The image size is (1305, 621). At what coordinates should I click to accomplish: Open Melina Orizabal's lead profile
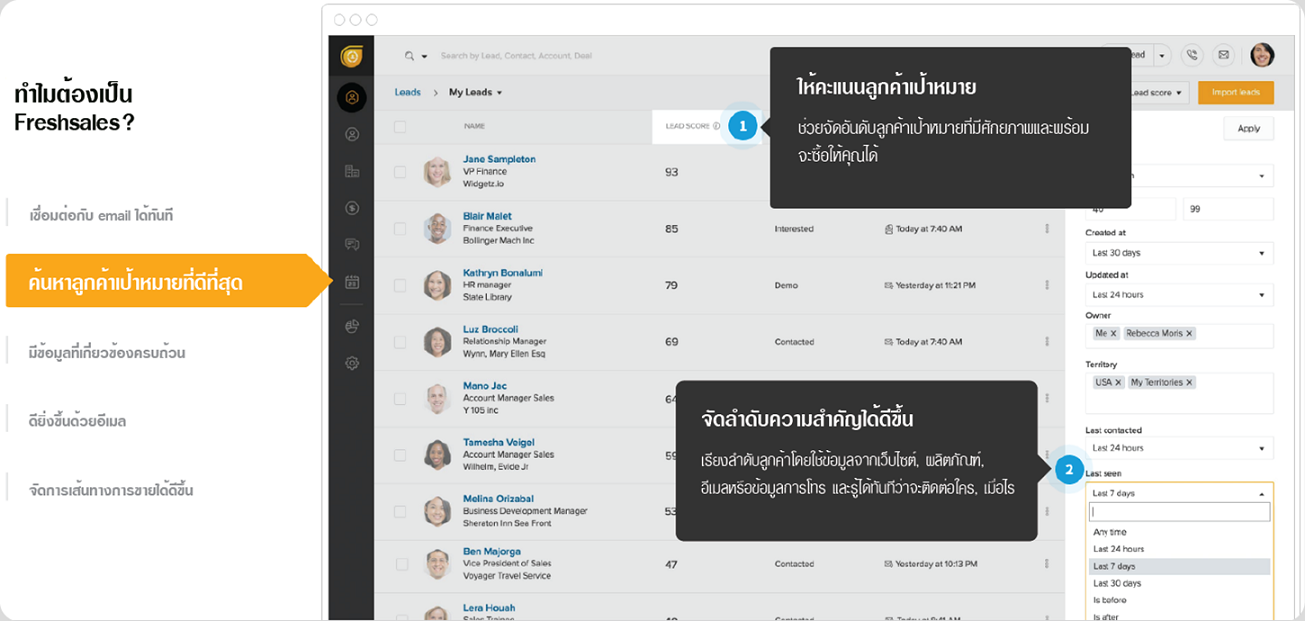pyautogui.click(x=498, y=498)
